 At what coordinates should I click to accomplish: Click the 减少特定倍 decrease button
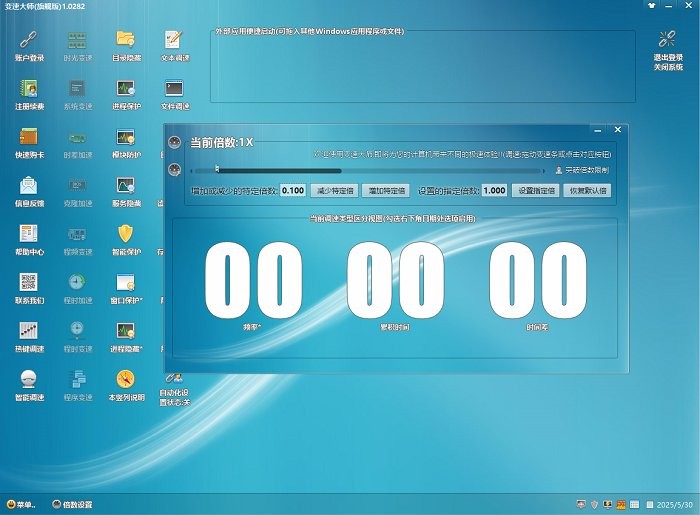333,190
